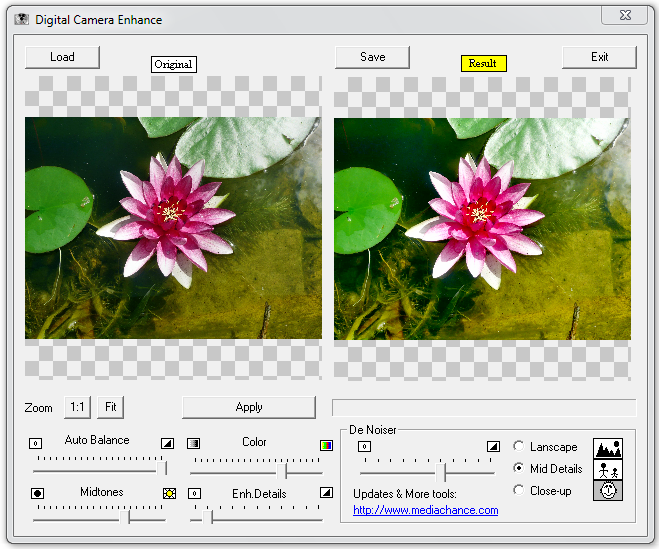
Task: Click the Midtones slider handle
Action: pos(125,517)
